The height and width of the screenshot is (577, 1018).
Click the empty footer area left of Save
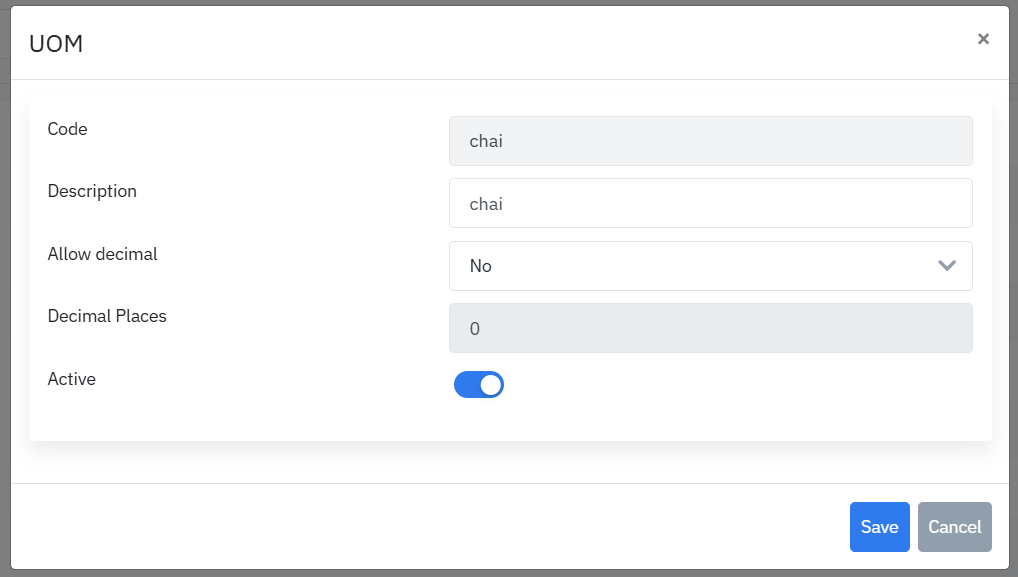[x=420, y=527]
